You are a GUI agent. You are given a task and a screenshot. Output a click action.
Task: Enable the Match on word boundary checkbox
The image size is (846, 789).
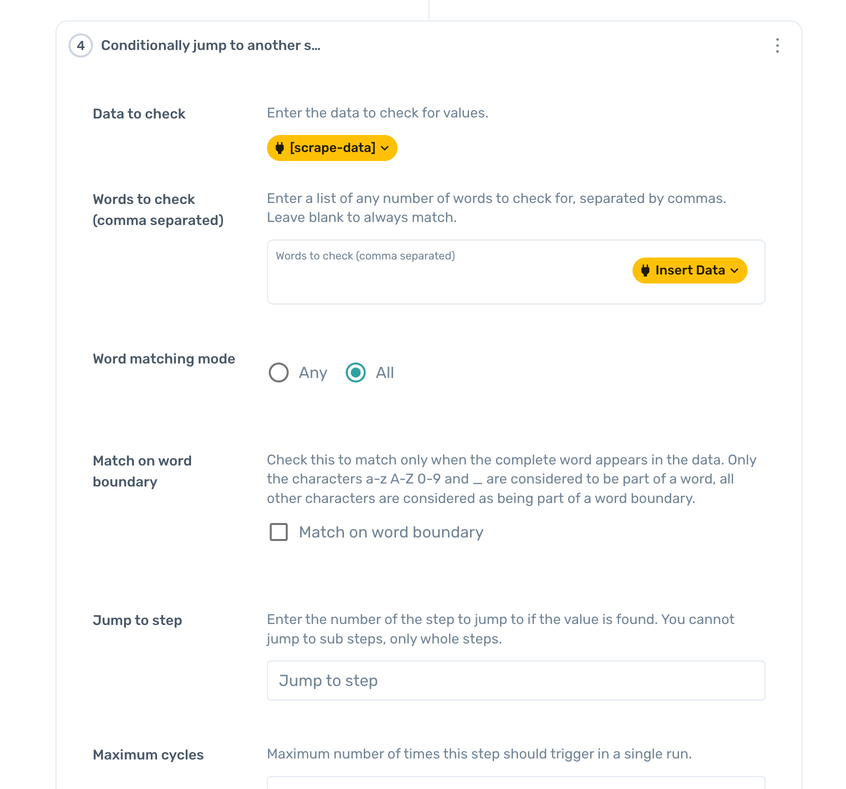point(279,532)
